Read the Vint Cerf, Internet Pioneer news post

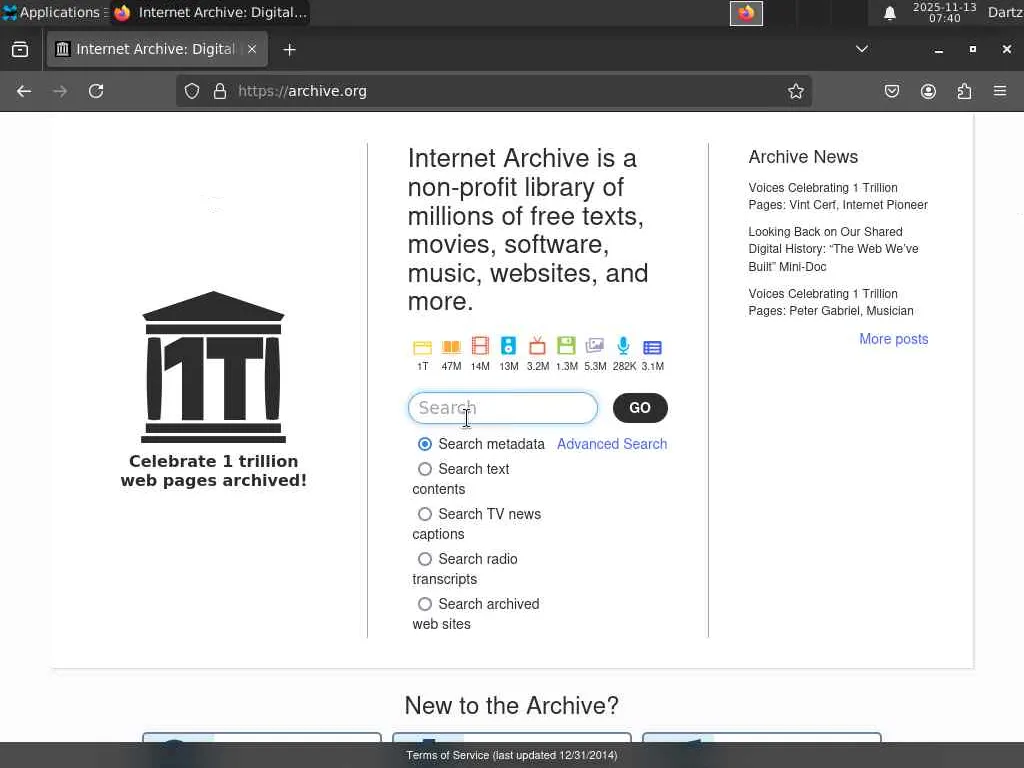click(x=838, y=196)
